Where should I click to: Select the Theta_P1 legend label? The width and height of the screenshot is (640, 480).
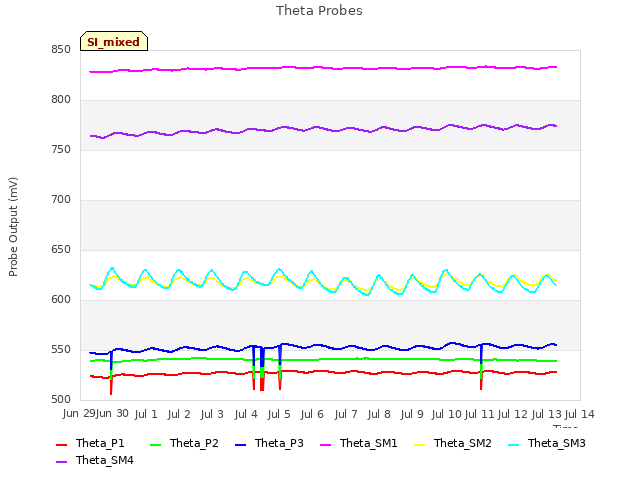click(x=100, y=443)
